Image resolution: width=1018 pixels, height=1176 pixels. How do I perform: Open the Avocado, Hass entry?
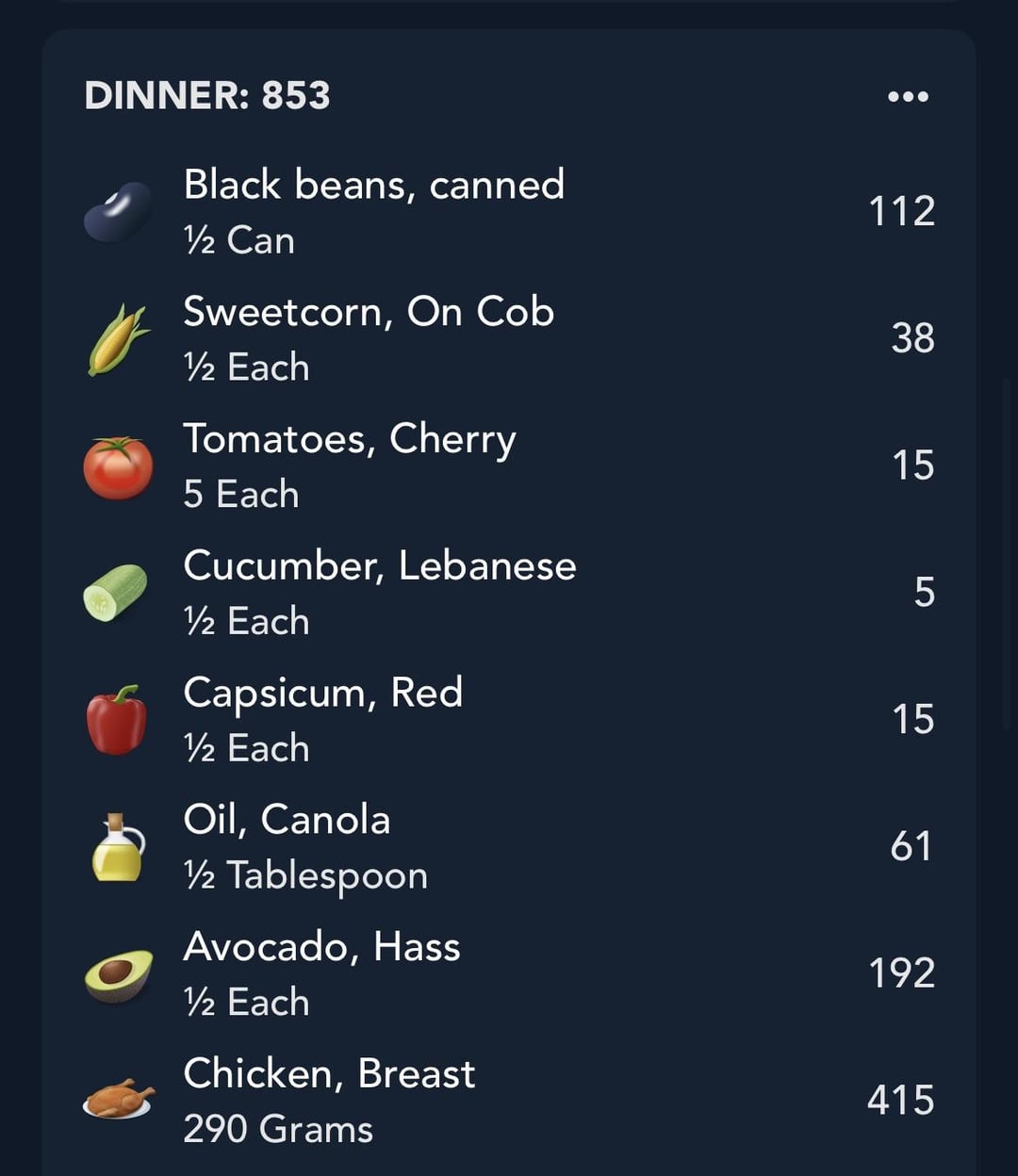[x=509, y=974]
